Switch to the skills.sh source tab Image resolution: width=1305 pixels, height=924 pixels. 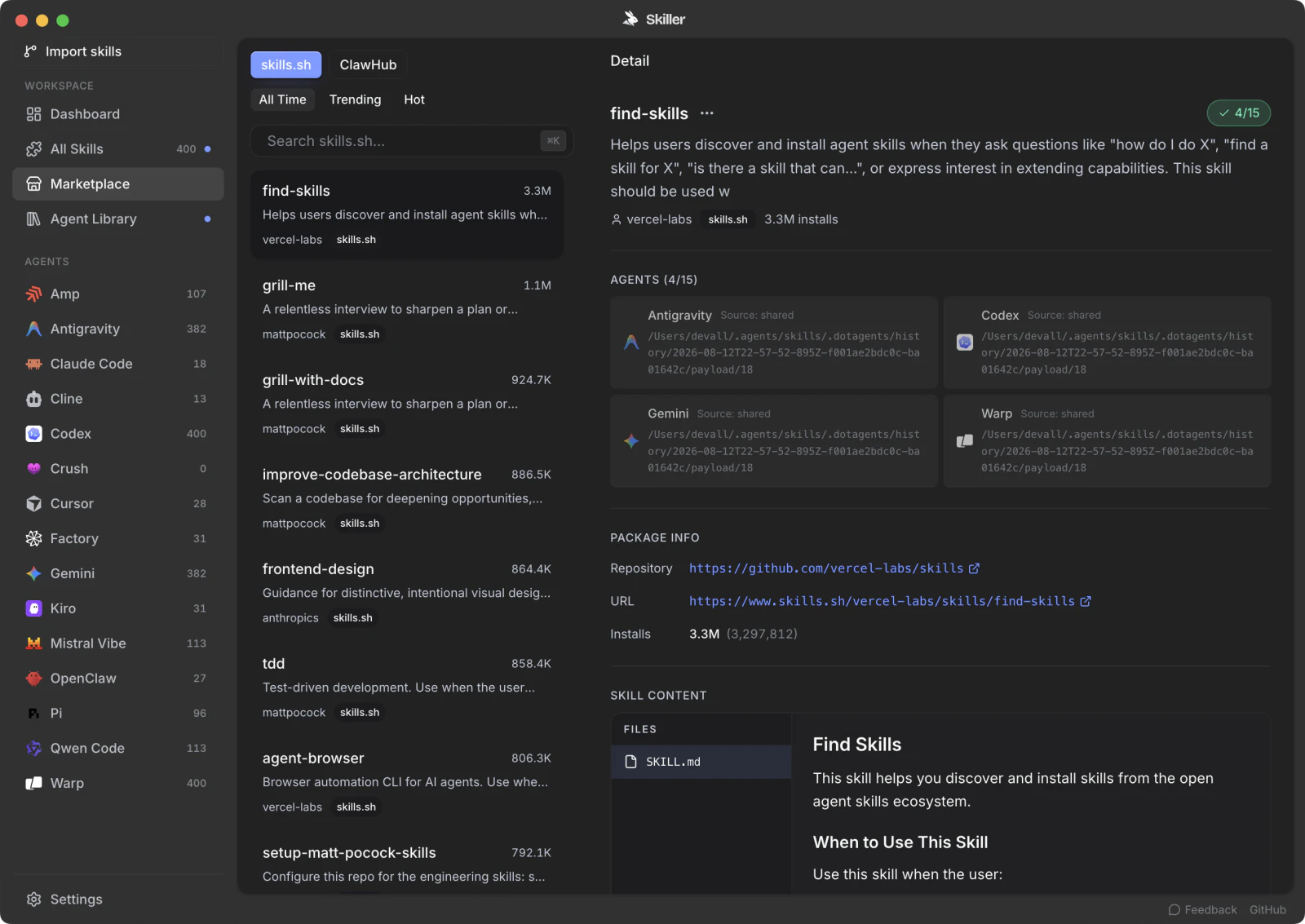(285, 64)
